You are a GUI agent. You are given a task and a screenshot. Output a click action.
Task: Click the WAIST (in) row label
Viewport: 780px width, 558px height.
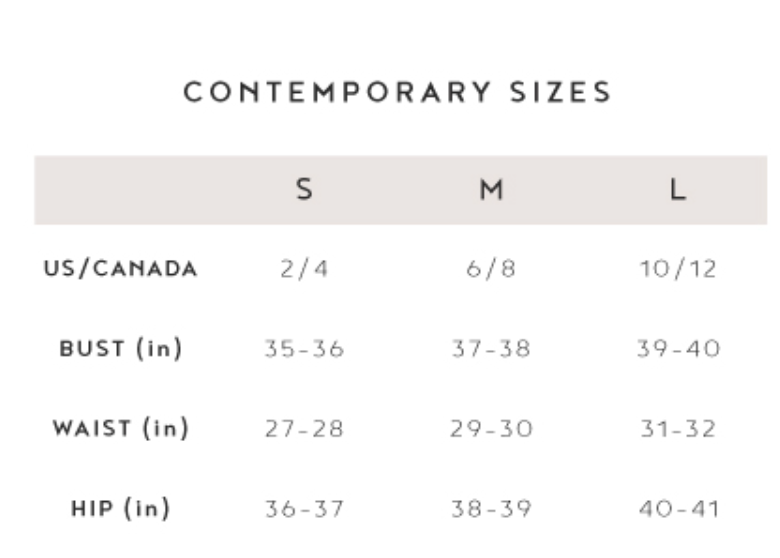click(x=120, y=428)
